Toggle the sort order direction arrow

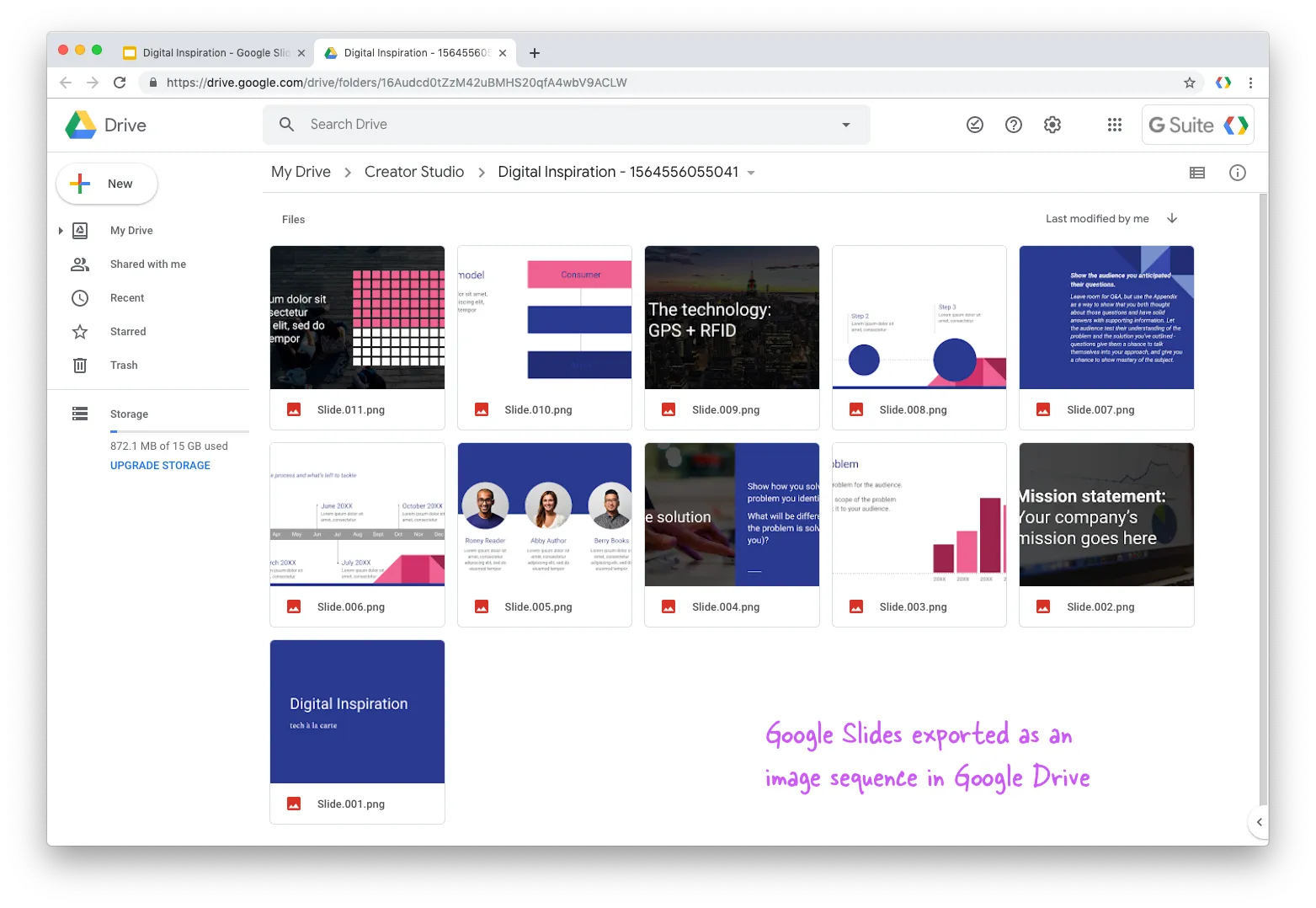[x=1171, y=218]
